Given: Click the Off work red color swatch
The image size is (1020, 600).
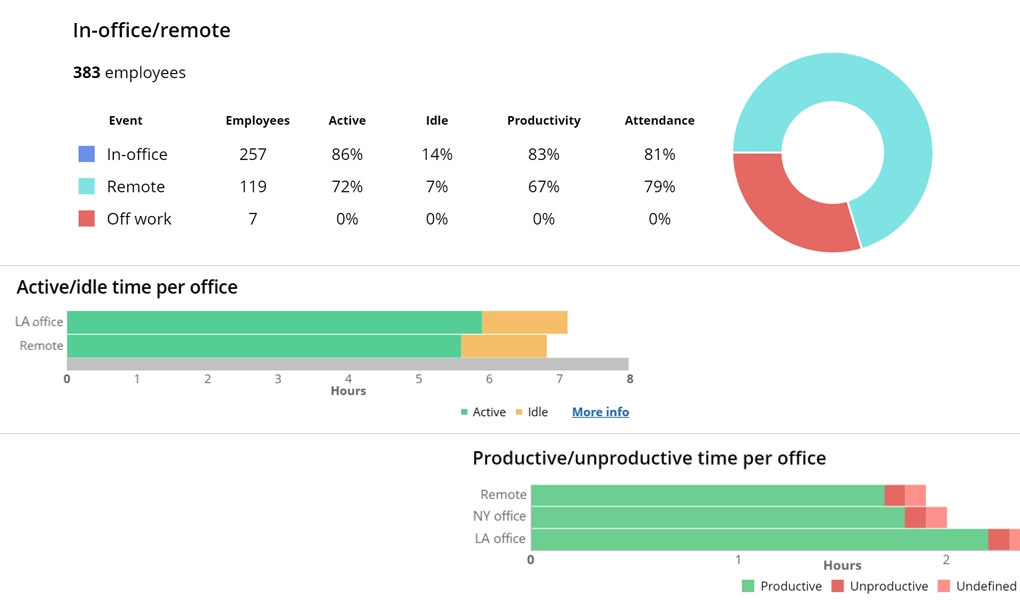Looking at the screenshot, I should coord(86,218).
